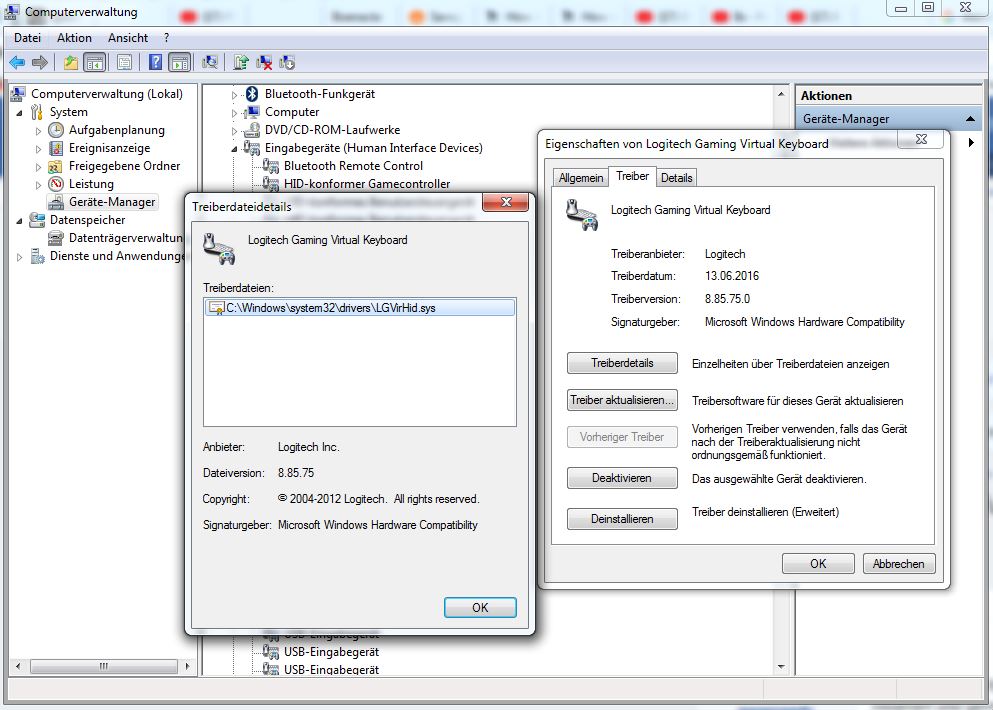993x710 pixels.
Task: Click the Bluetooth-Funkgerät Bluetooth icon
Action: coord(252,94)
